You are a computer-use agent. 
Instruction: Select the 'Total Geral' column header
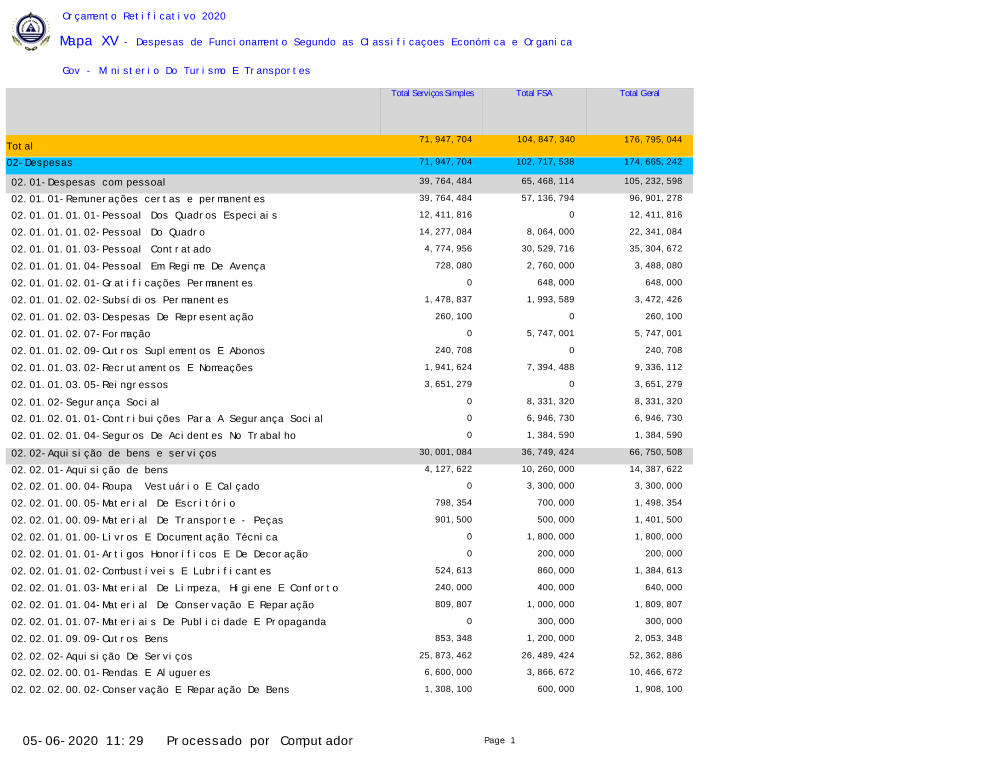click(x=639, y=93)
